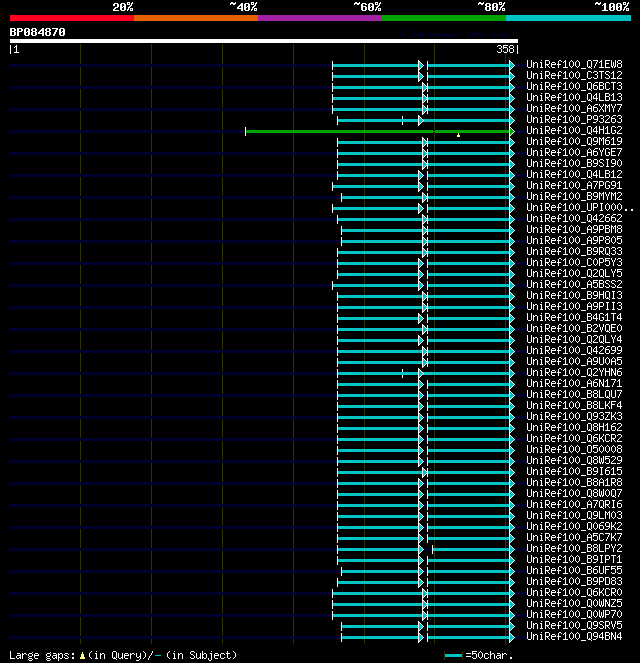Select hit UniRef100_A6N171

coord(574,383)
